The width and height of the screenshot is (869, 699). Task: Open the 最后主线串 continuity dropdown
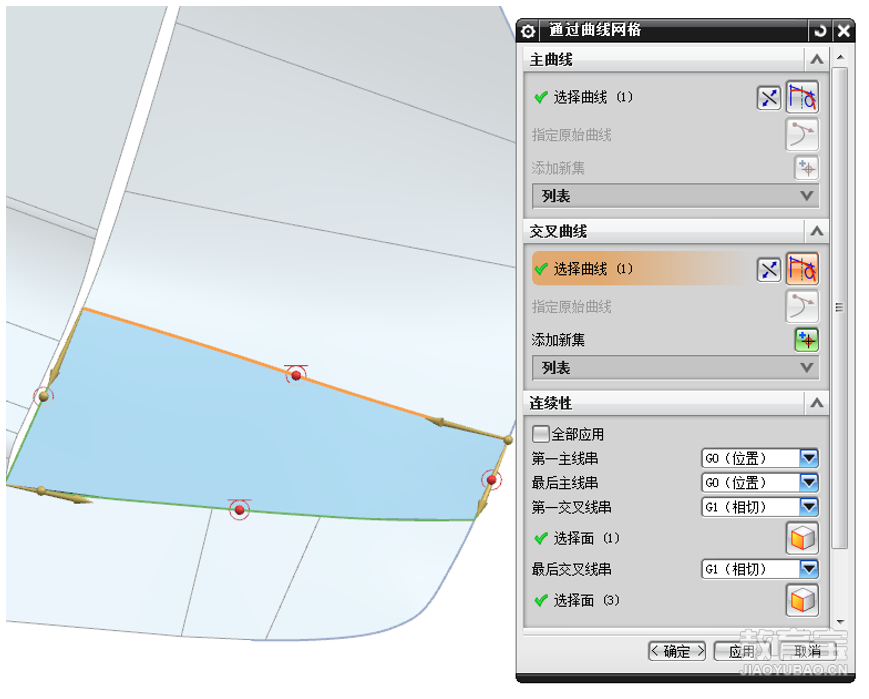click(x=809, y=483)
